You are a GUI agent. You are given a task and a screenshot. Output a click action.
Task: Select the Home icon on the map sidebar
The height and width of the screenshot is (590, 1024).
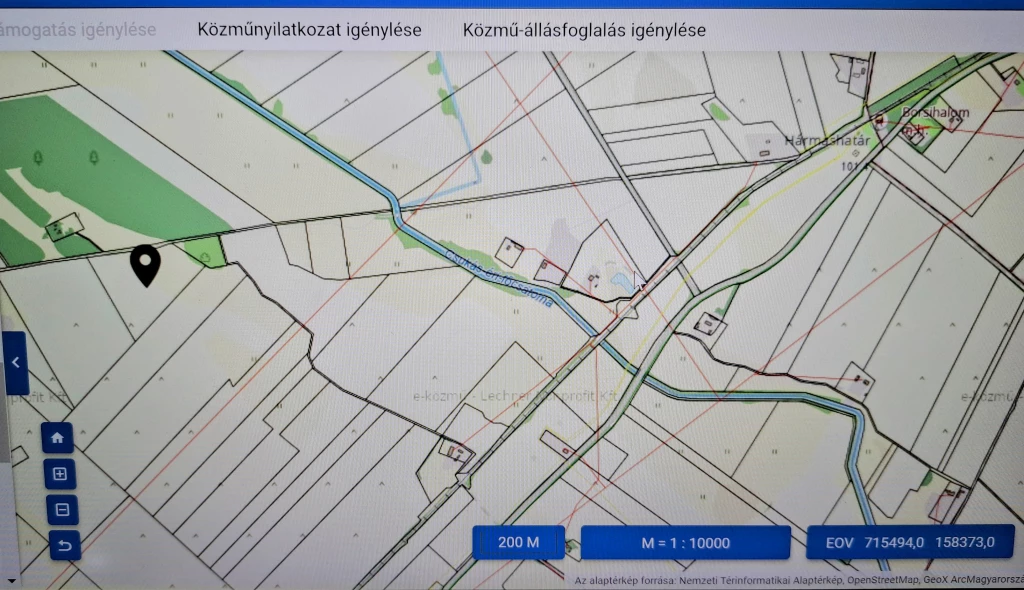59,437
